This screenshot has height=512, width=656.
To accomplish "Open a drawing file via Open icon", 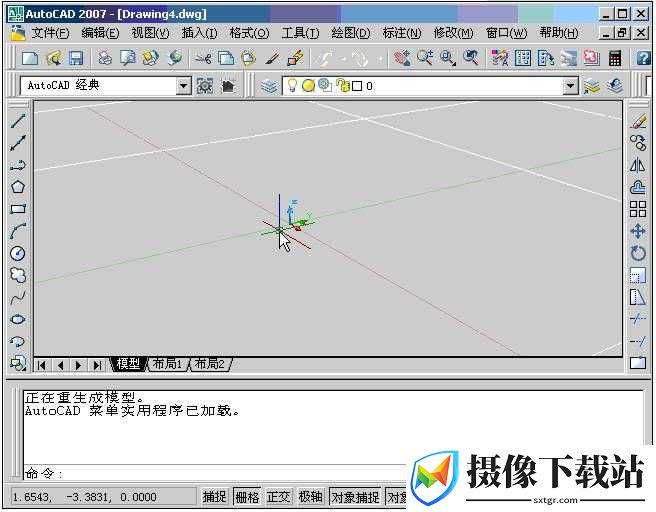I will (x=53, y=58).
